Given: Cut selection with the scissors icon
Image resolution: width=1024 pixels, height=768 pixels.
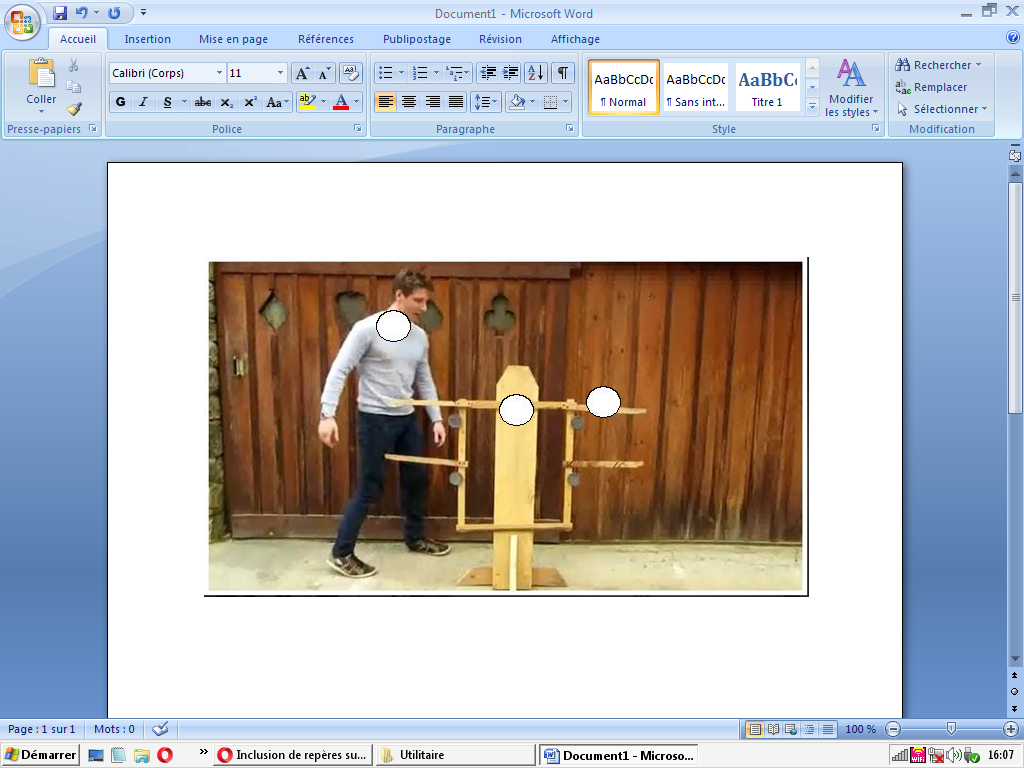Looking at the screenshot, I should [74, 65].
